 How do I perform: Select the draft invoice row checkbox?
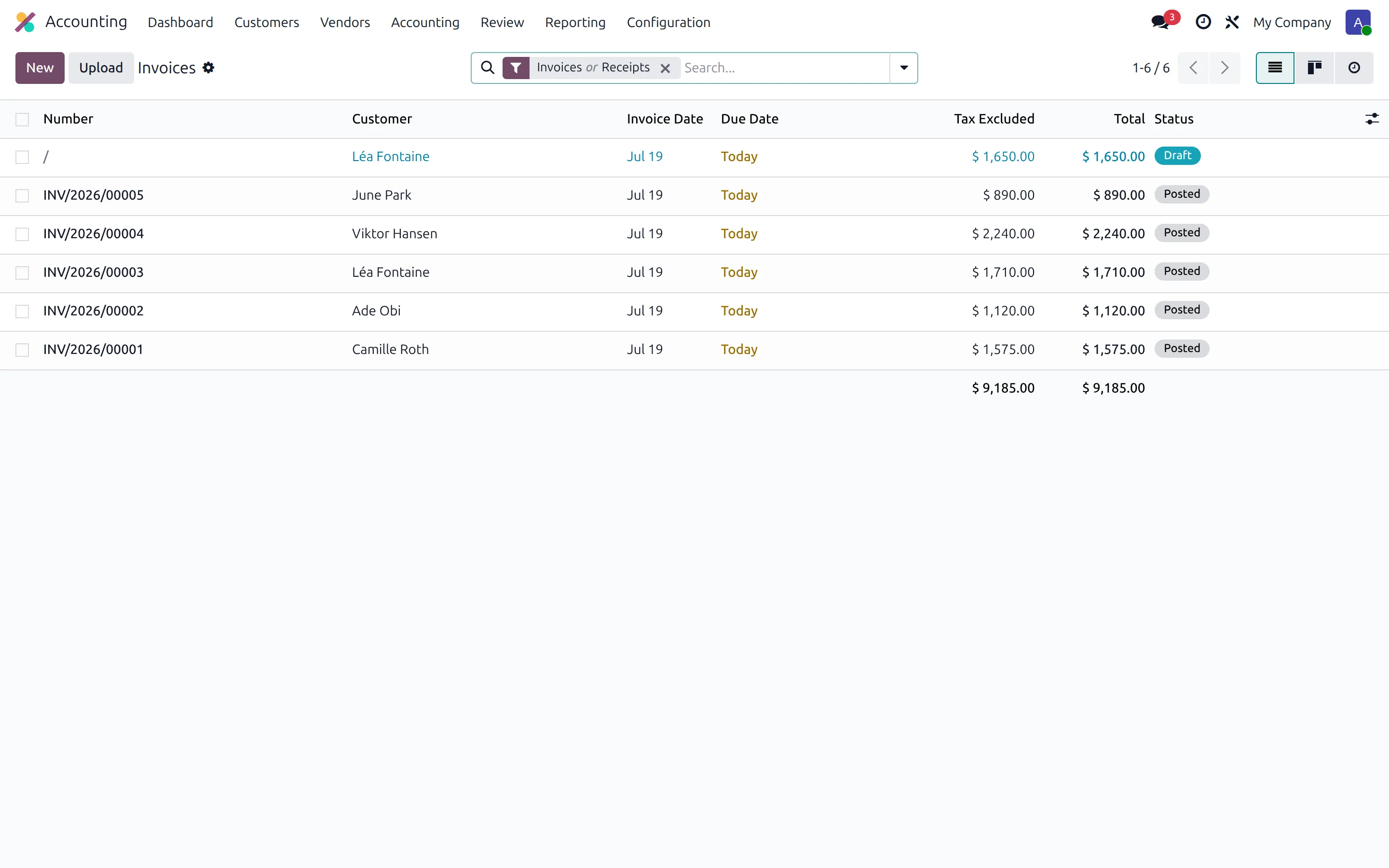[22, 157]
